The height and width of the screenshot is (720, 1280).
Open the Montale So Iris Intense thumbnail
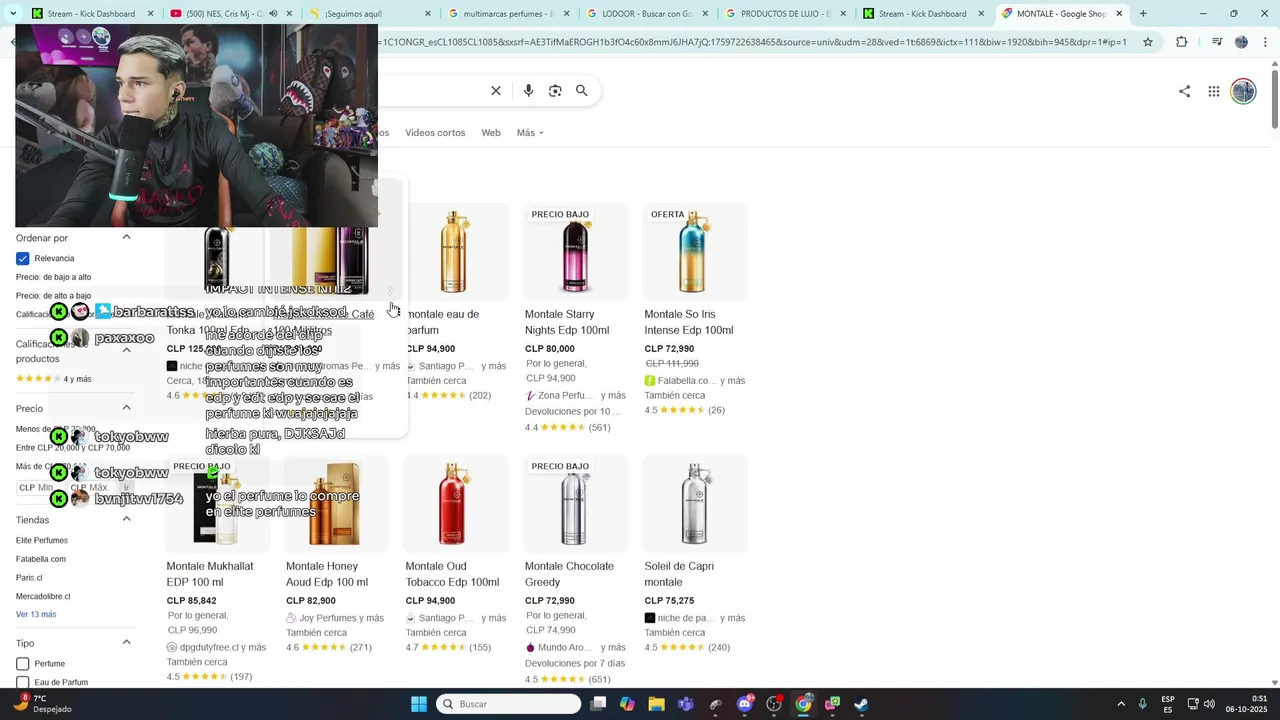click(694, 252)
